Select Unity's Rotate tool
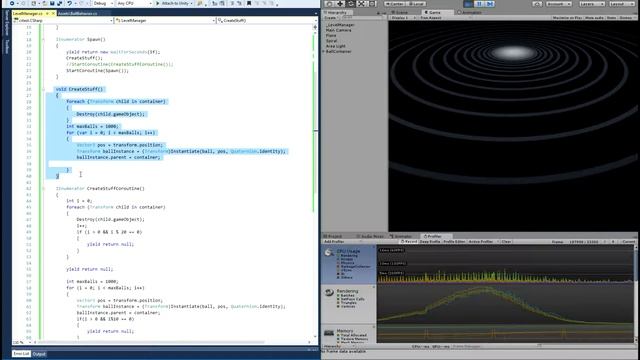This screenshot has height=360, width=640. pos(351,4)
